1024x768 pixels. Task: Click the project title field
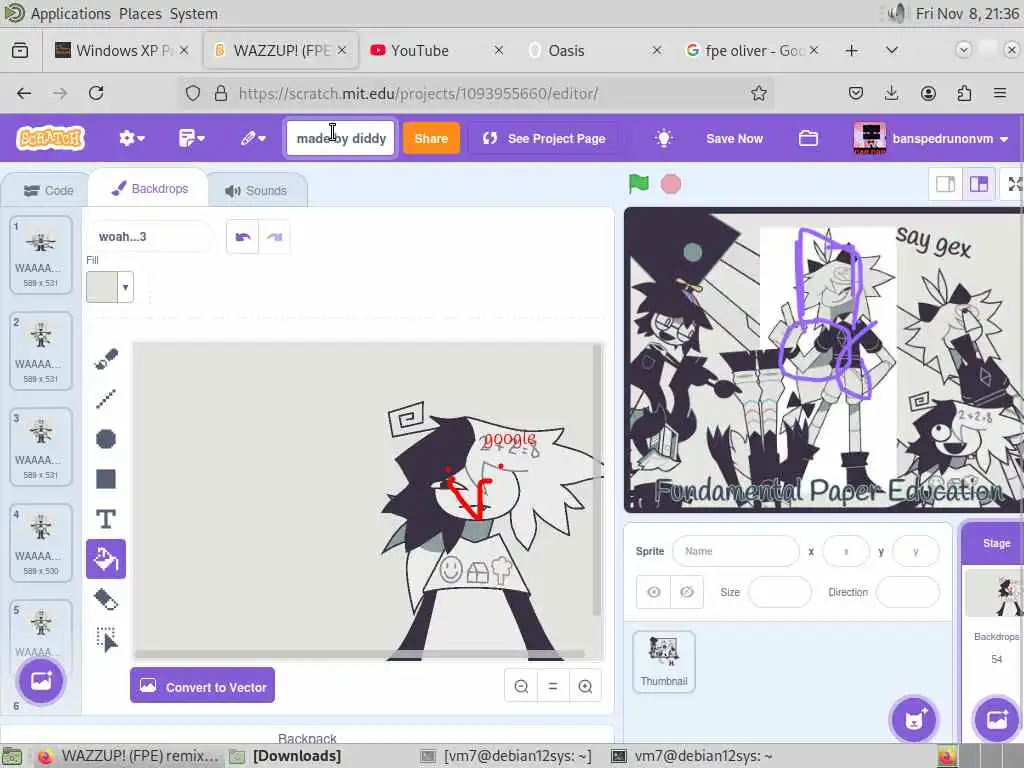point(341,138)
